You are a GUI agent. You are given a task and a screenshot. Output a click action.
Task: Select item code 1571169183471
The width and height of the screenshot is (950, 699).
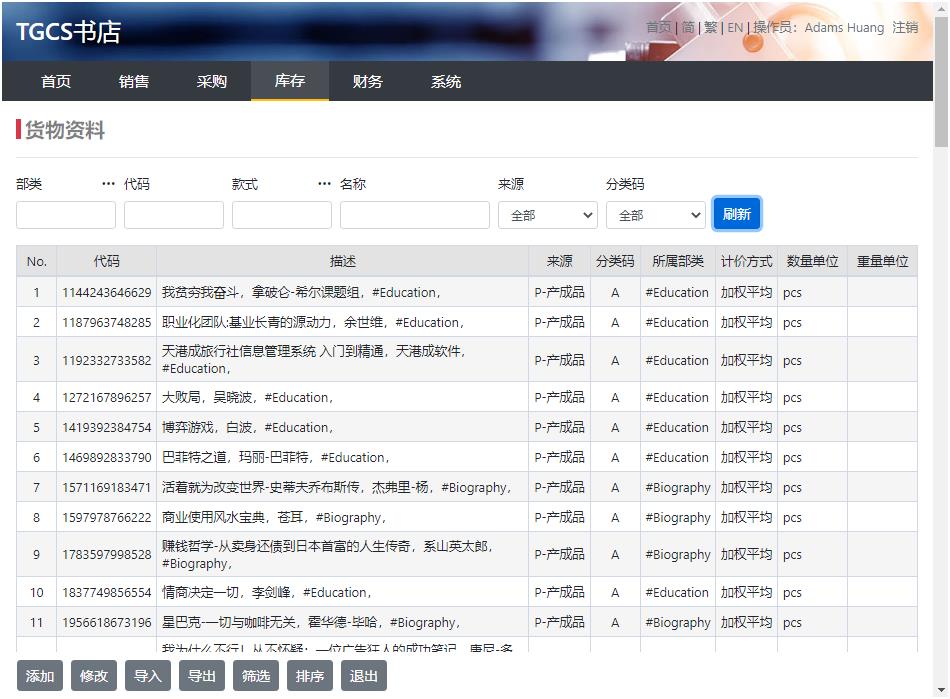tap(107, 488)
